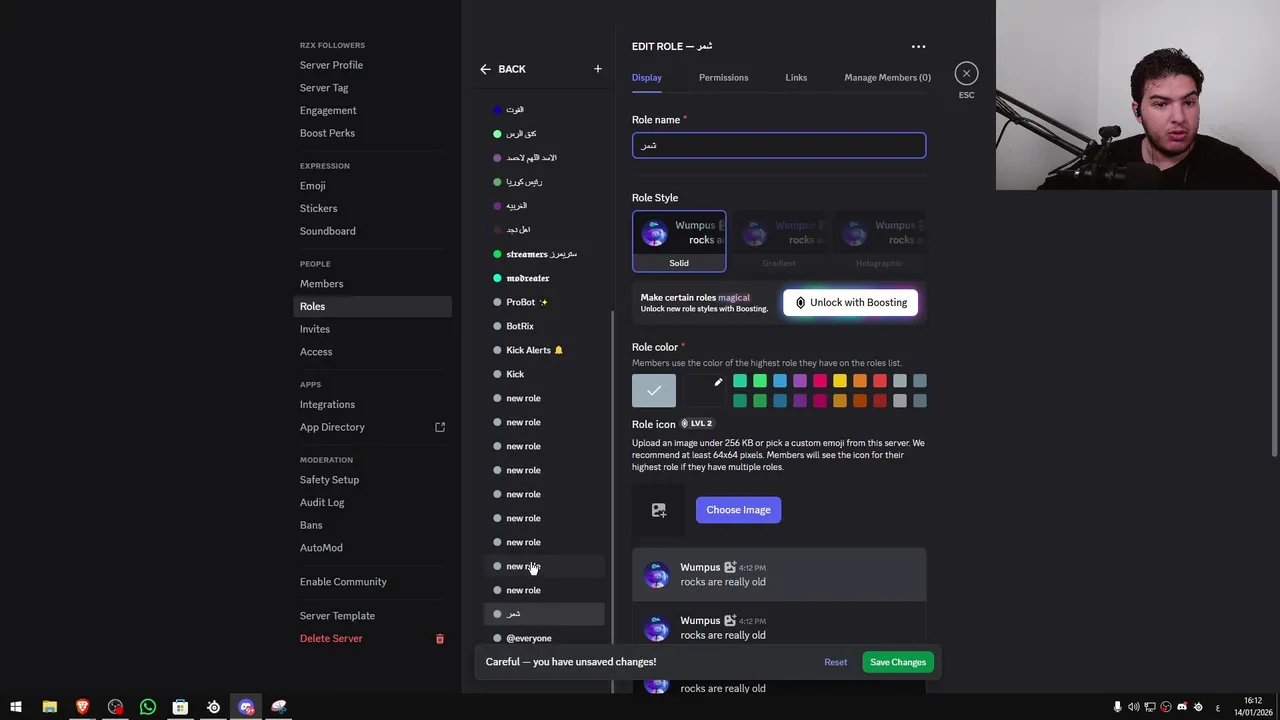Open Manage Members (0) tab
The height and width of the screenshot is (720, 1280).
point(887,77)
